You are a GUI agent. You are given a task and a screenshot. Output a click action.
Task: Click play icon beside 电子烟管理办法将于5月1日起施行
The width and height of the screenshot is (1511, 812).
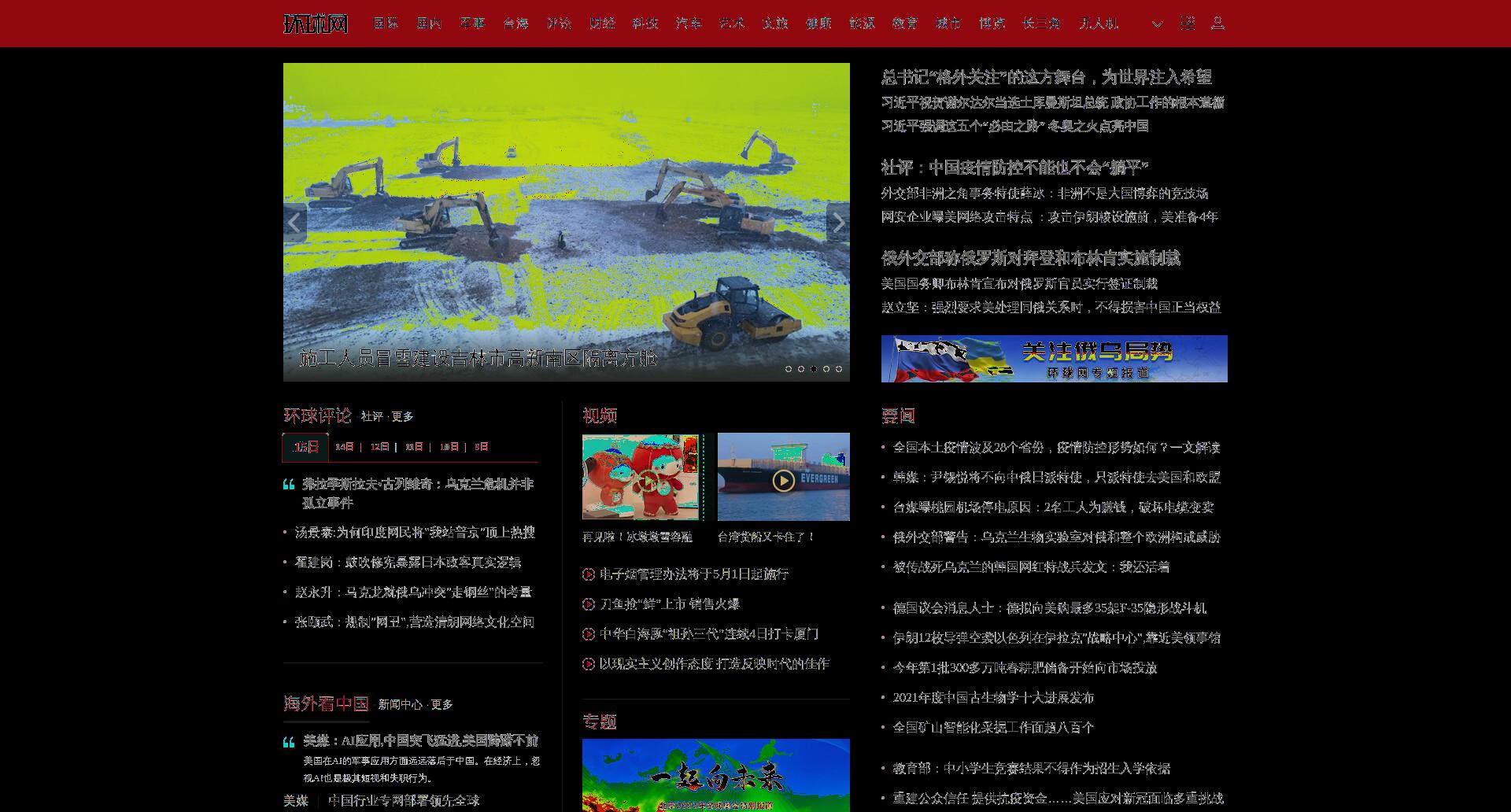(x=589, y=574)
